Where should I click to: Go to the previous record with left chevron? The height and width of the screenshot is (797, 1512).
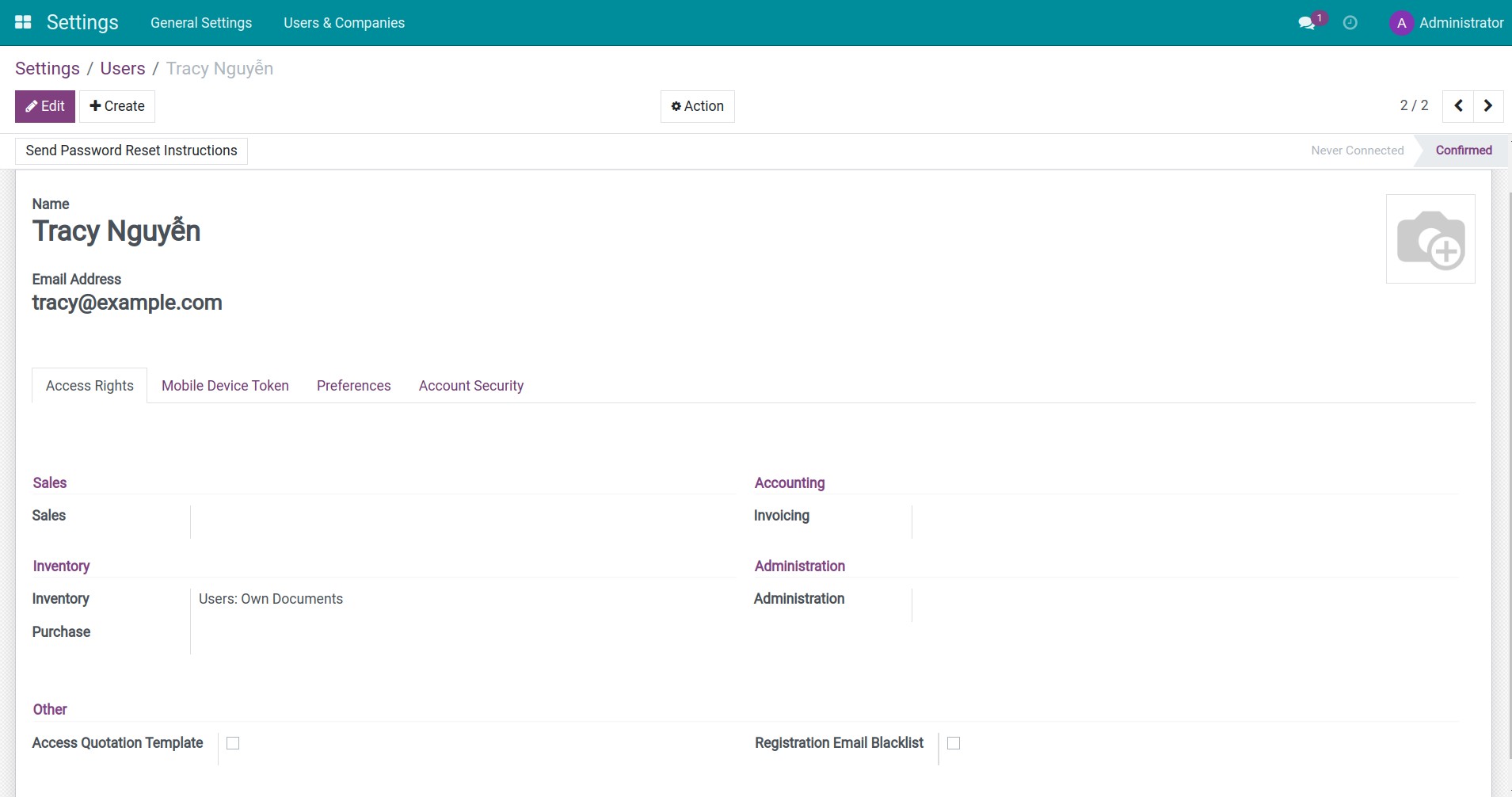click(x=1458, y=105)
